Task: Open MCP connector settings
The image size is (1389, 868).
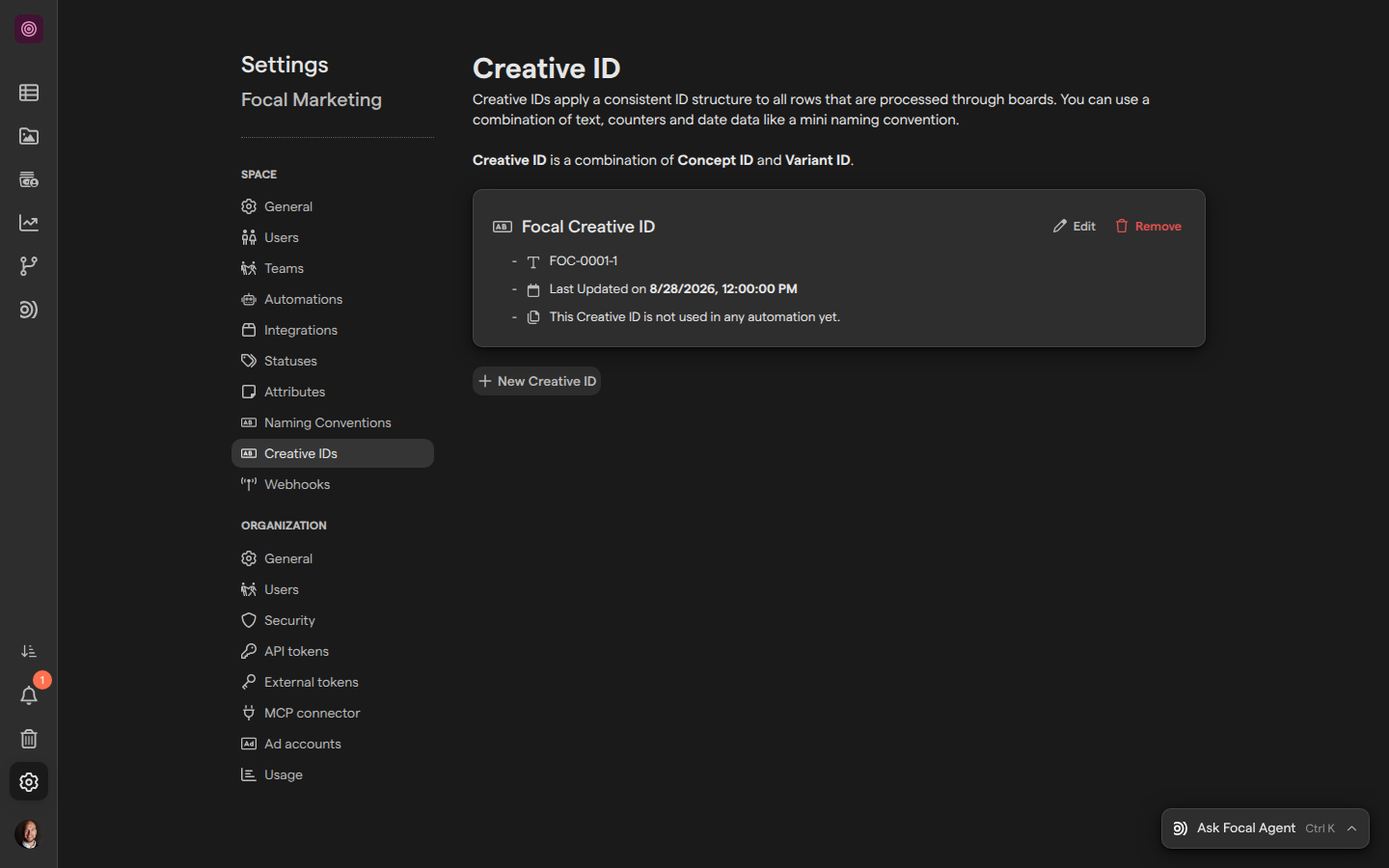Action: tap(333, 713)
